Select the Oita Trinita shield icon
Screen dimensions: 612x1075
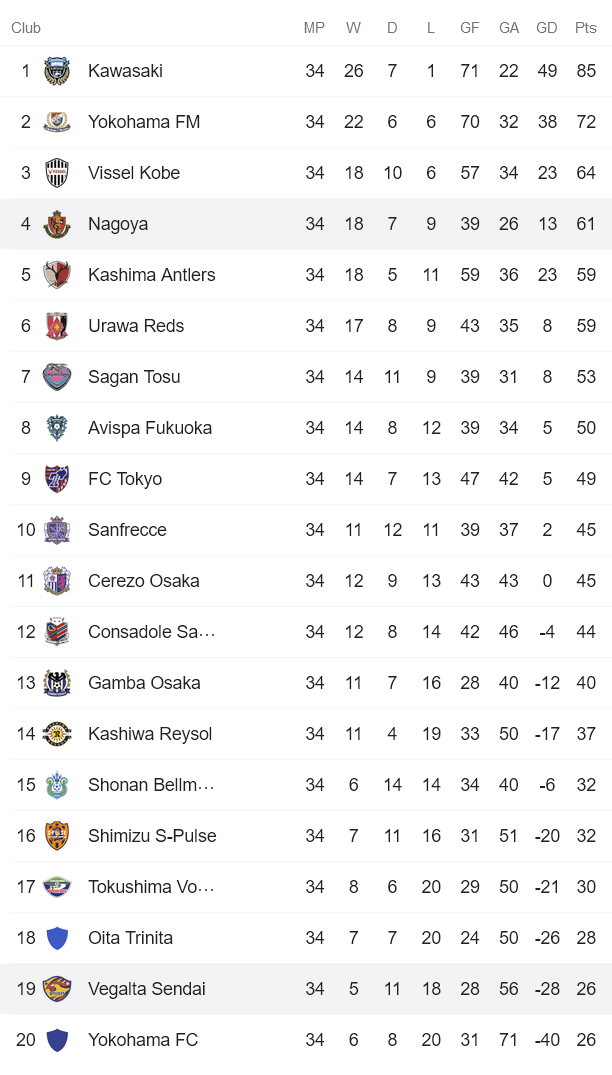[57, 938]
